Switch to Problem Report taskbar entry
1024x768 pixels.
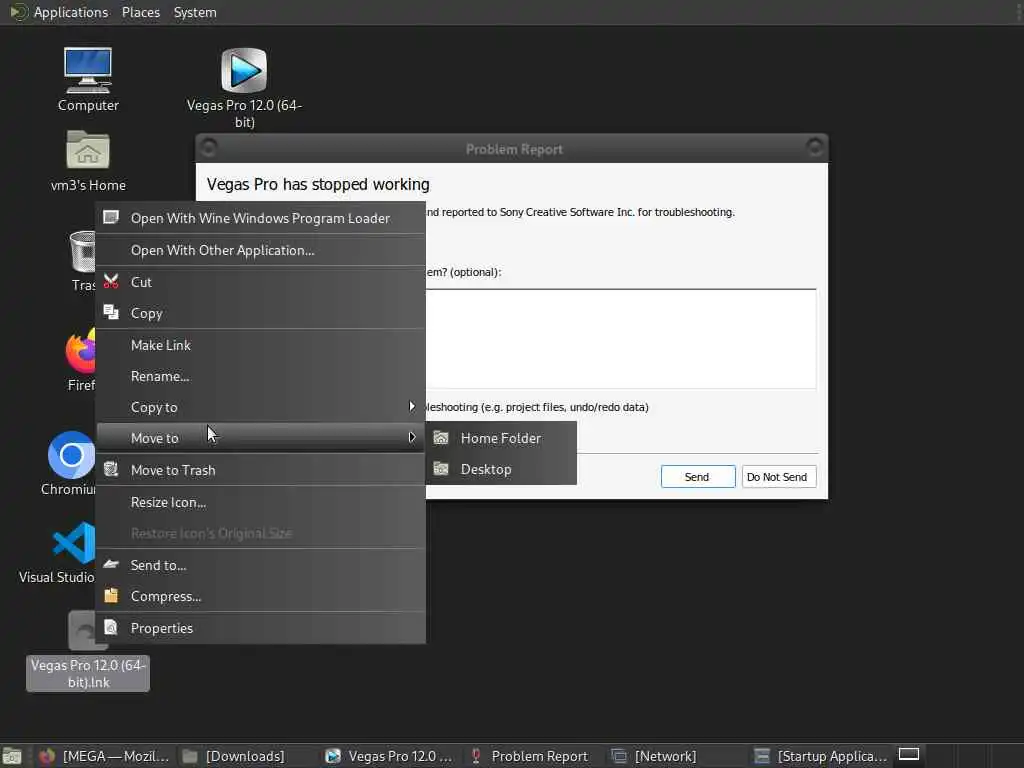tap(530, 756)
